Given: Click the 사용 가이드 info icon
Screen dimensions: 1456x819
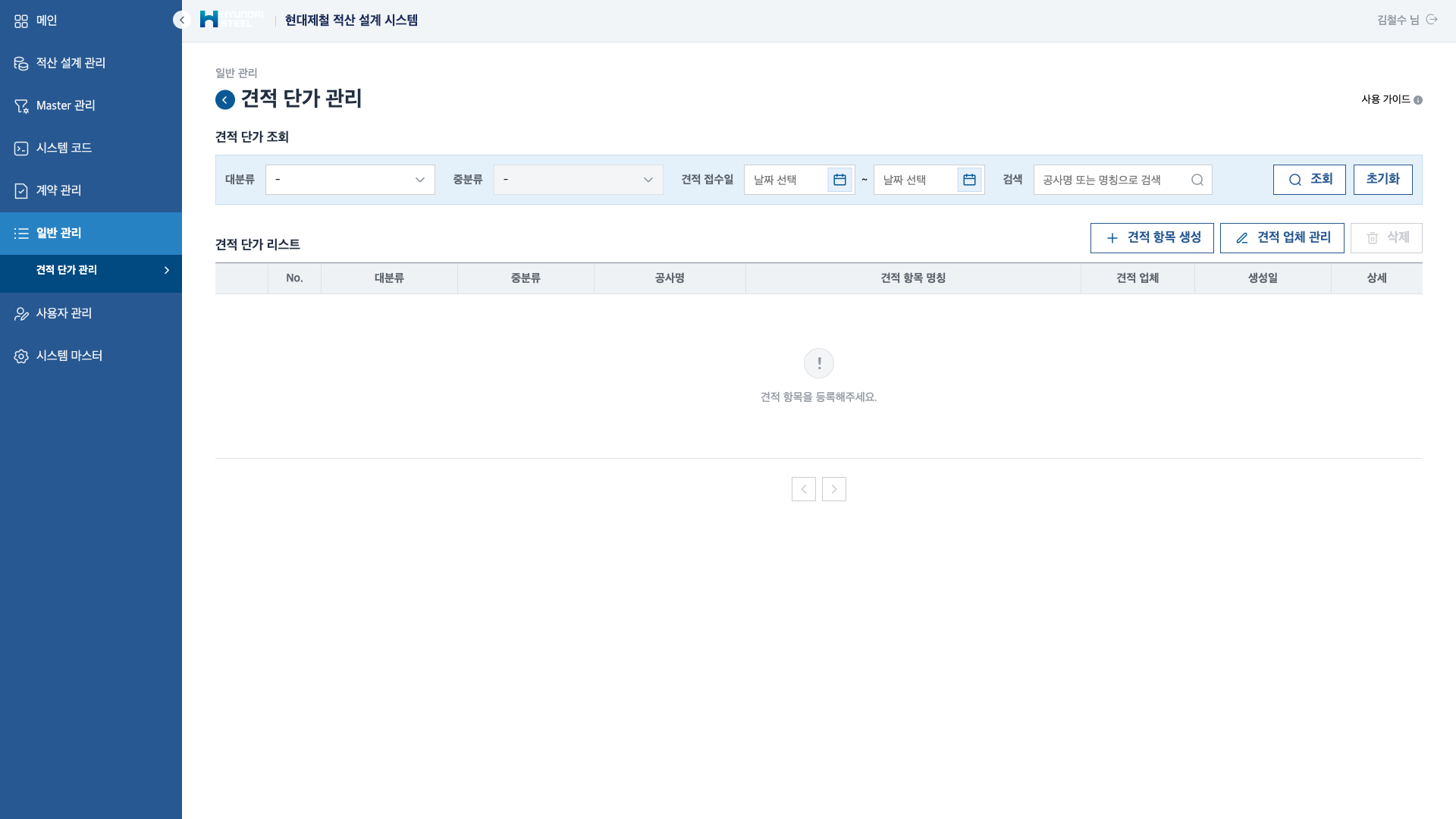Looking at the screenshot, I should (x=1418, y=100).
